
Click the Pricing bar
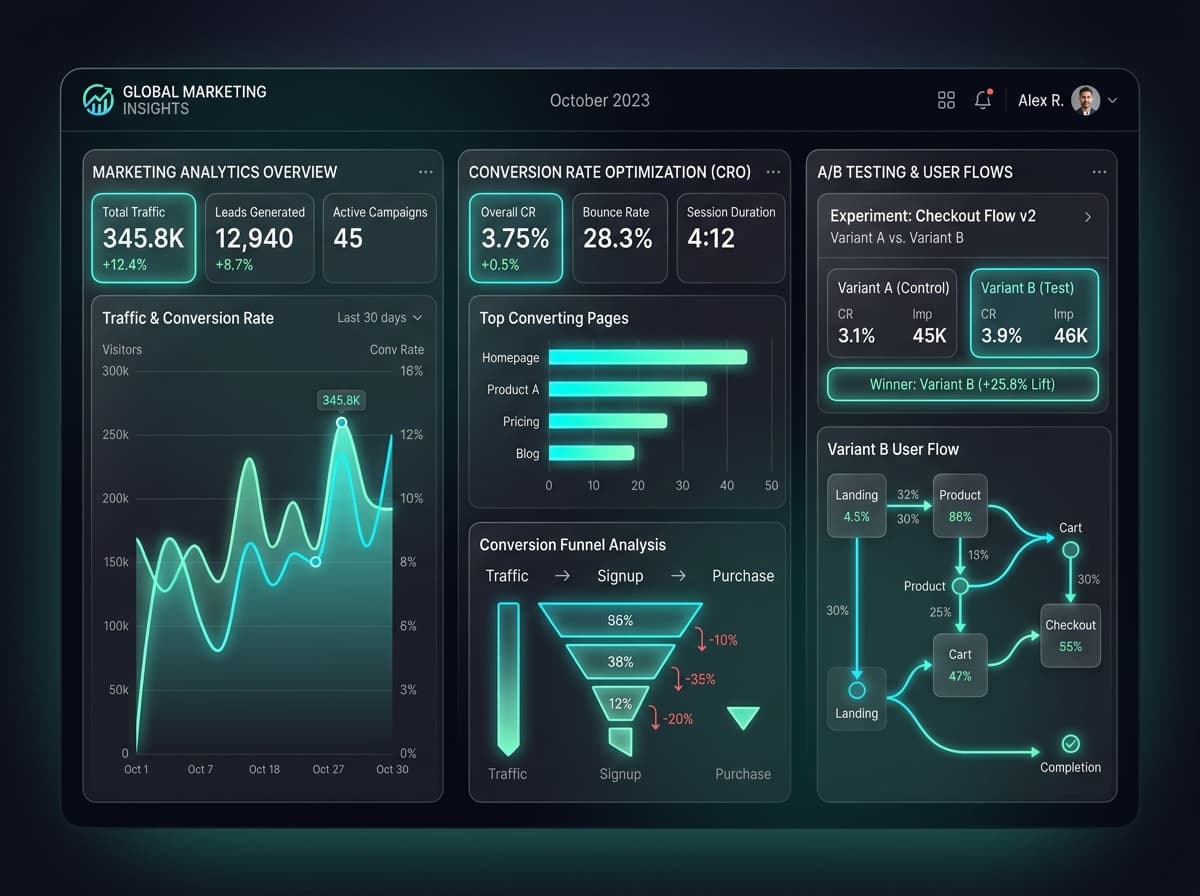[608, 421]
